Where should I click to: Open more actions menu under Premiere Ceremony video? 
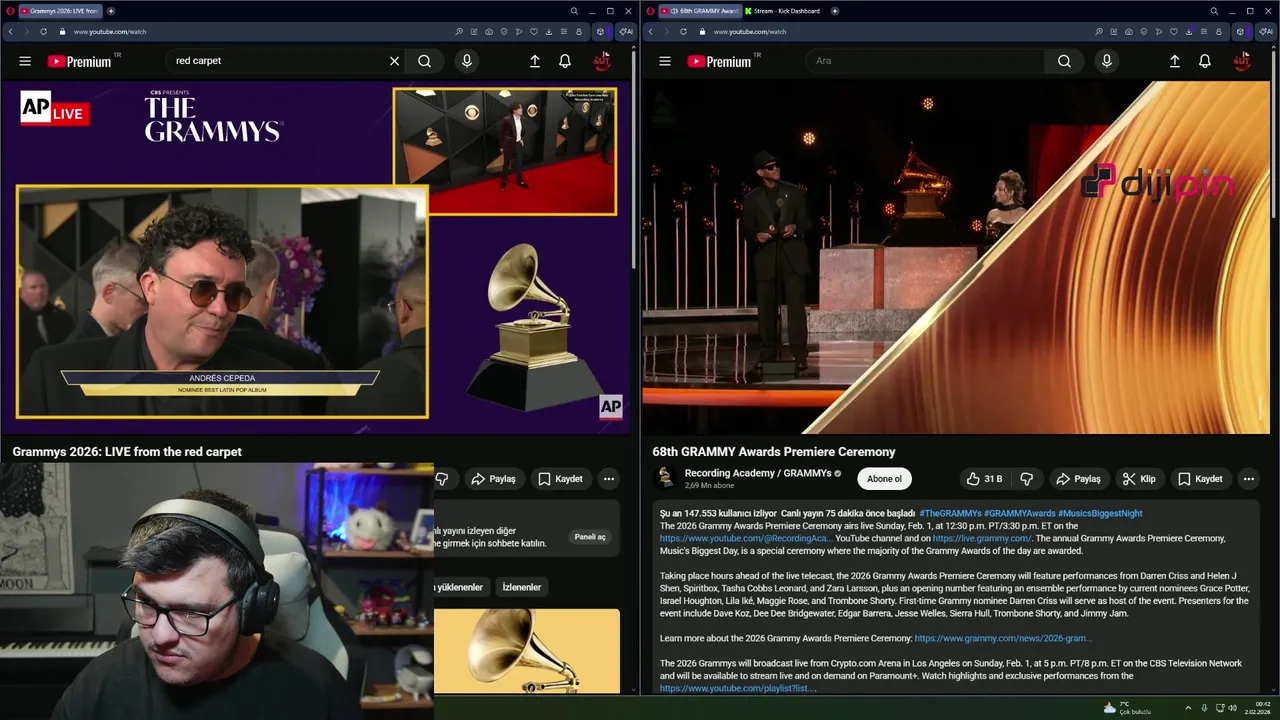1248,479
